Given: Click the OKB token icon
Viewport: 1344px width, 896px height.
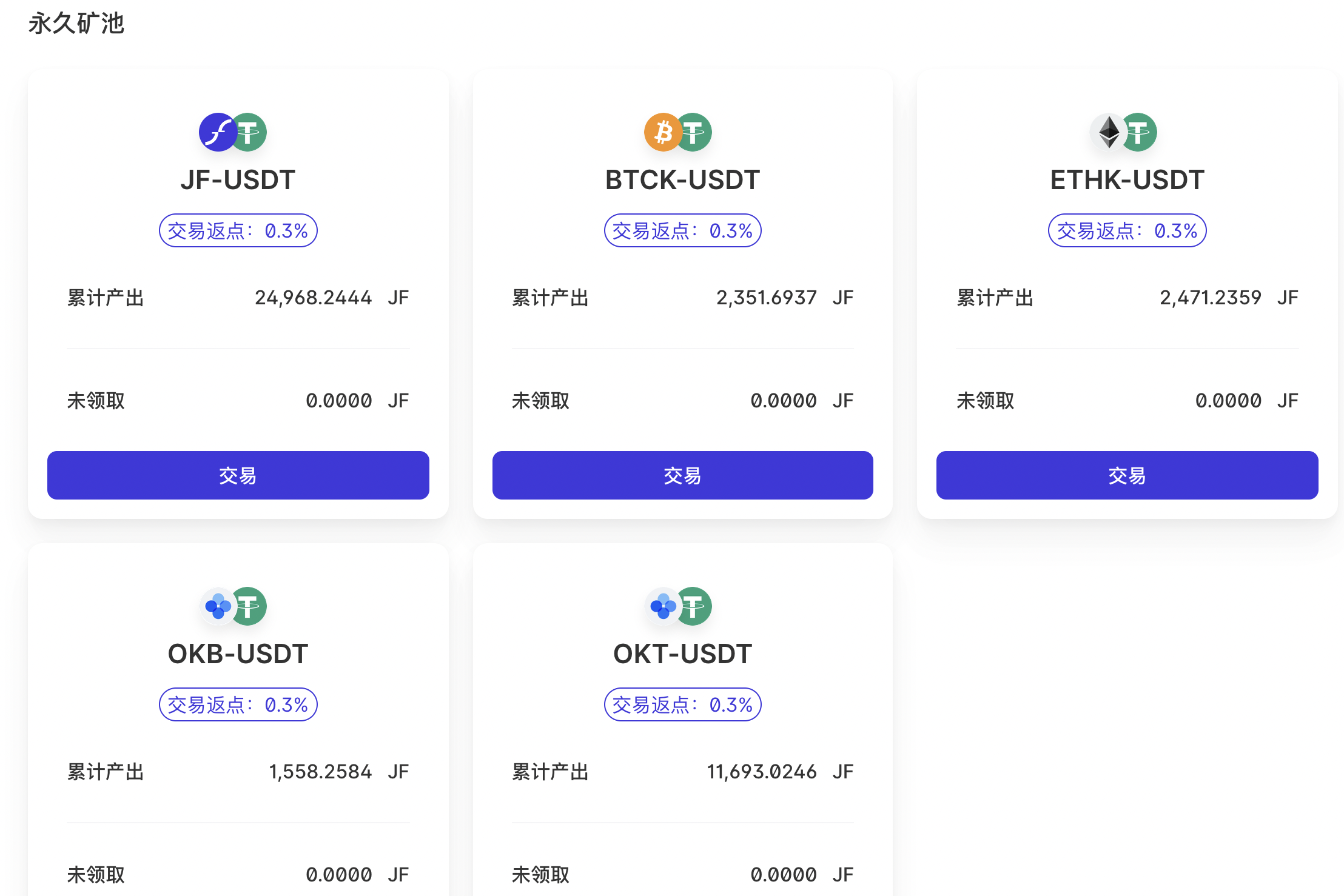Looking at the screenshot, I should pos(218,606).
